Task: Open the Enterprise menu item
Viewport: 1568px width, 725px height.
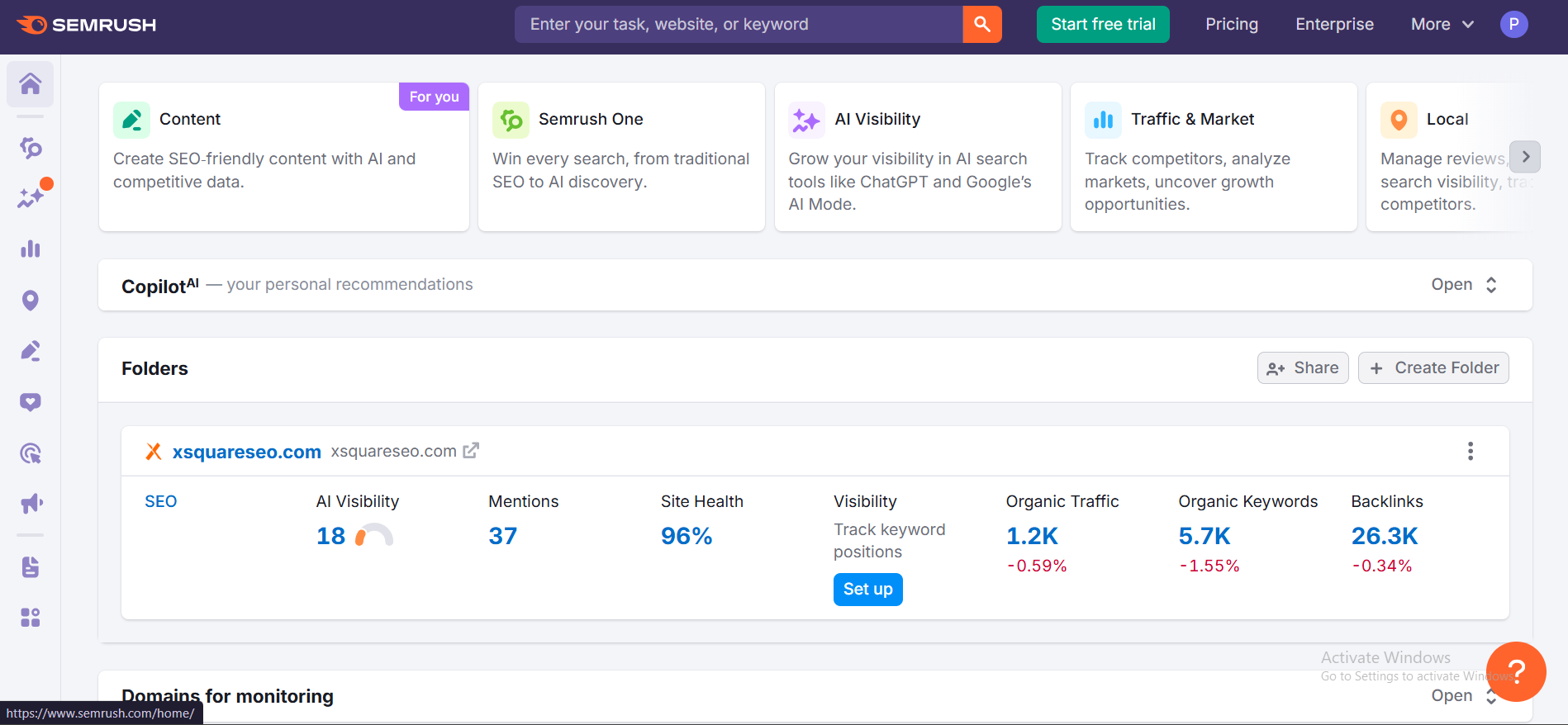Action: 1334,24
